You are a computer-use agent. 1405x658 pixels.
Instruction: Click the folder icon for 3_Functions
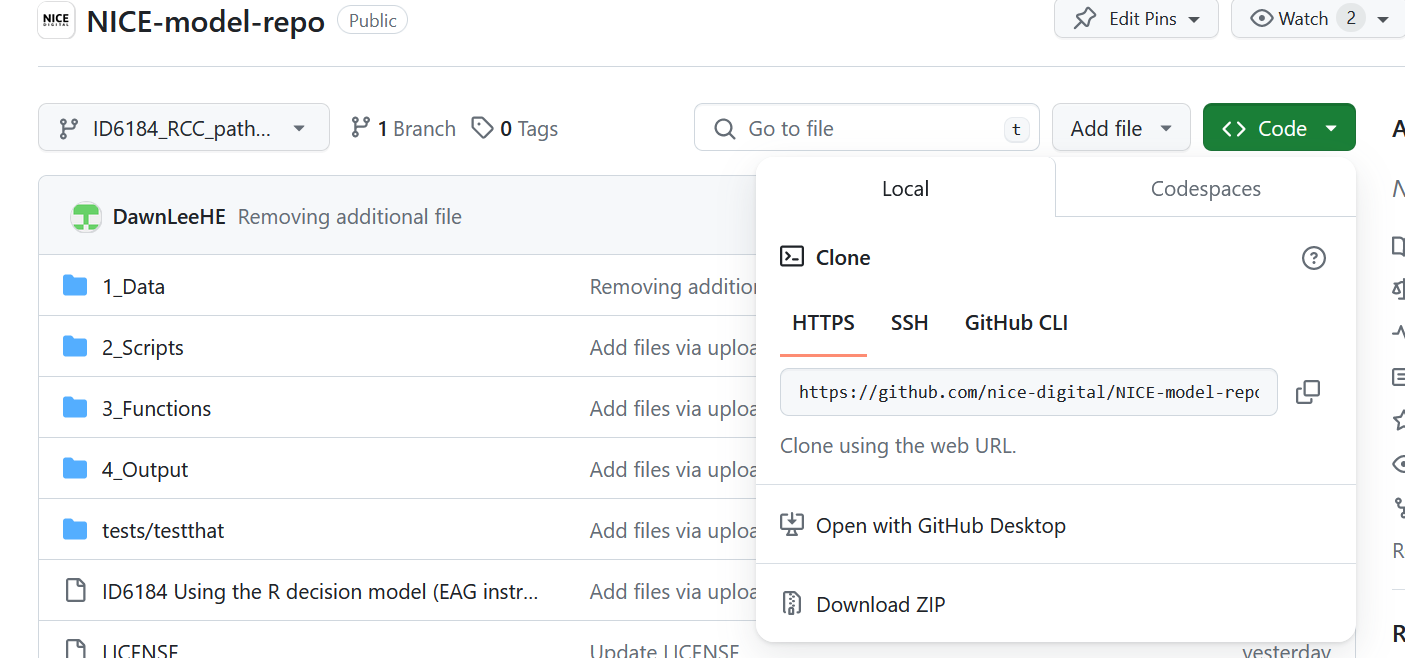[x=75, y=408]
